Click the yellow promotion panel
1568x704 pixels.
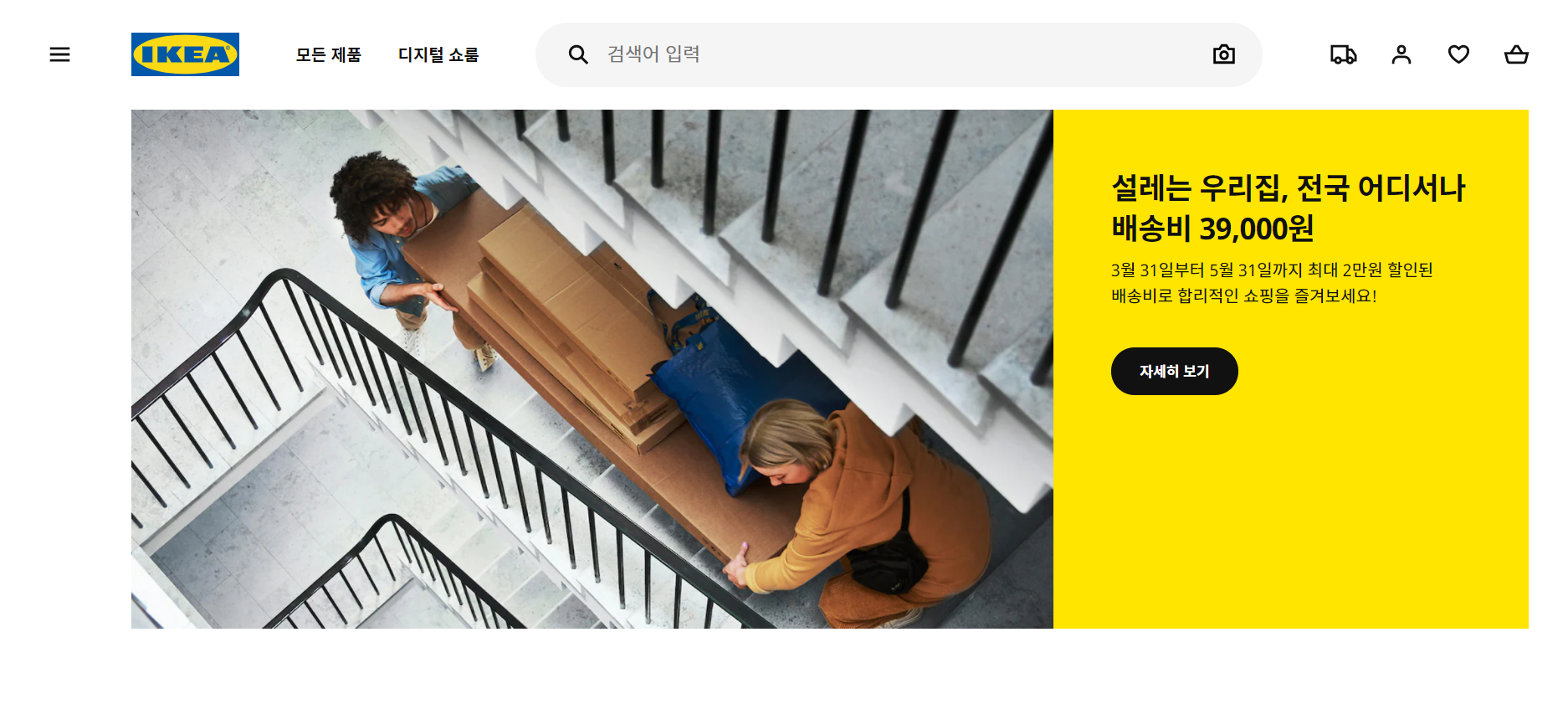click(1291, 369)
